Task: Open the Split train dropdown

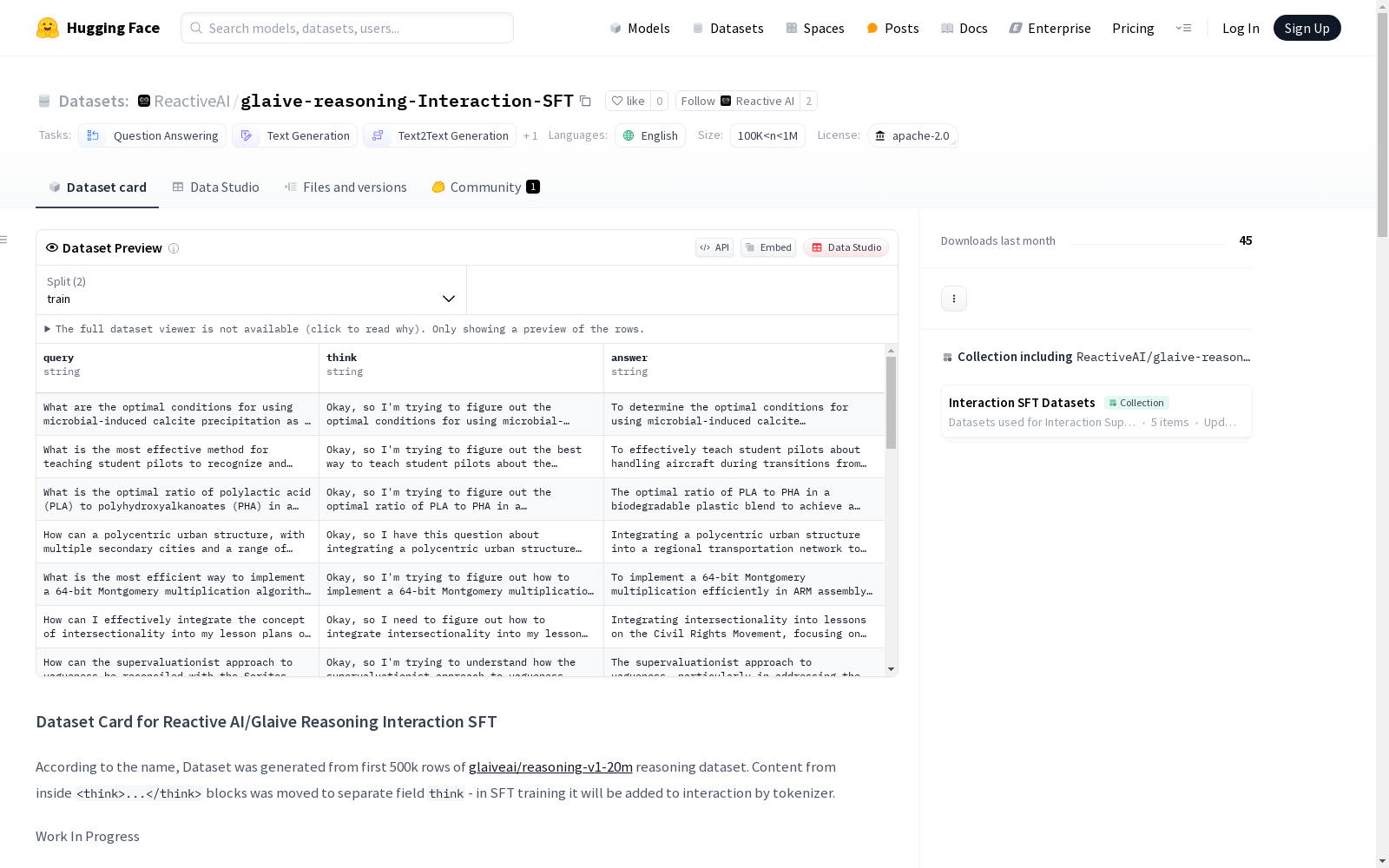Action: [252, 290]
